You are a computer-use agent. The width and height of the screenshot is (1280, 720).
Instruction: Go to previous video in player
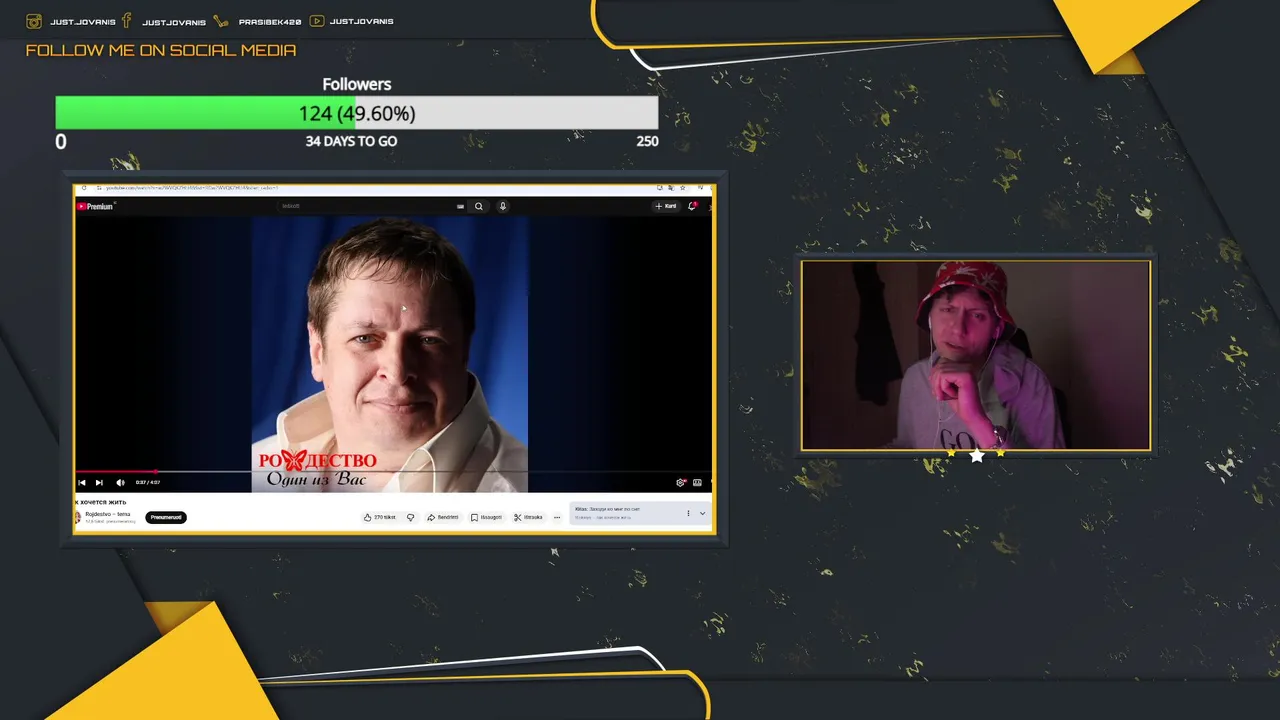point(82,482)
